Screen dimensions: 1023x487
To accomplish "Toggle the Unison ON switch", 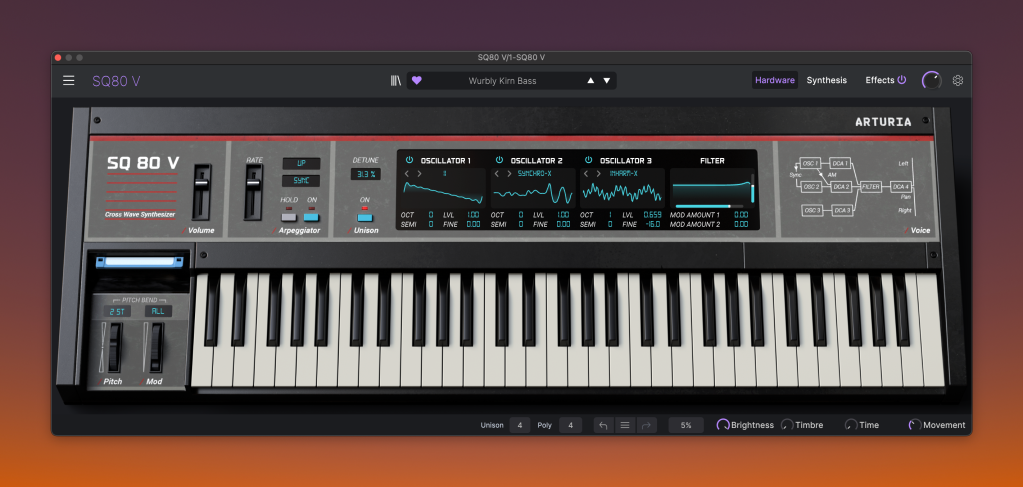I will [x=365, y=216].
